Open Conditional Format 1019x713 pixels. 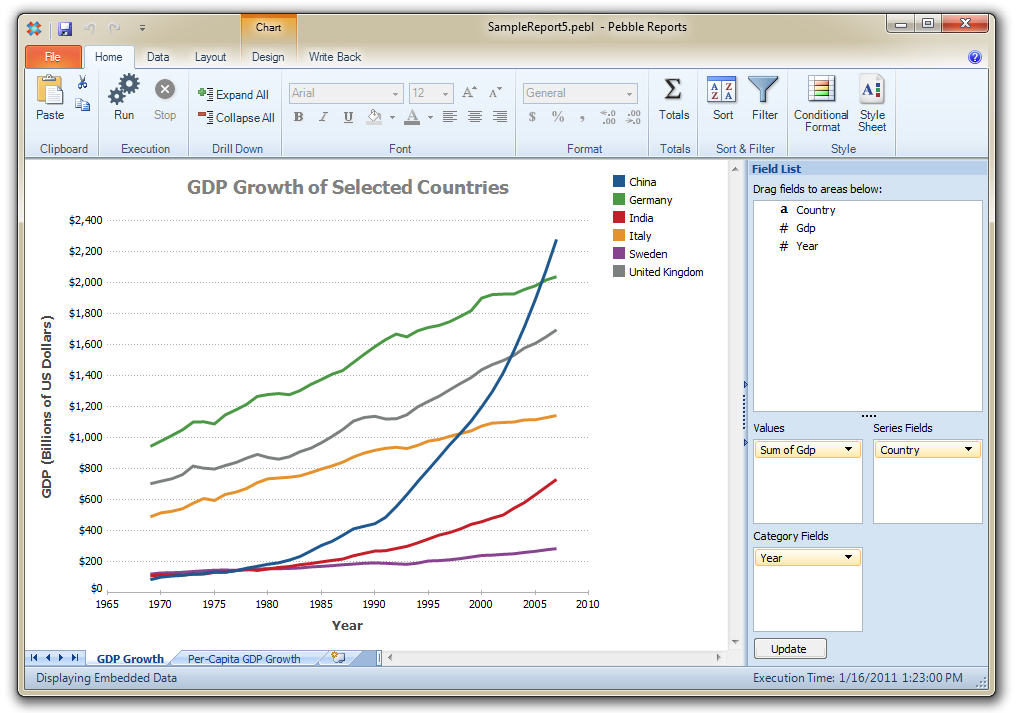821,92
